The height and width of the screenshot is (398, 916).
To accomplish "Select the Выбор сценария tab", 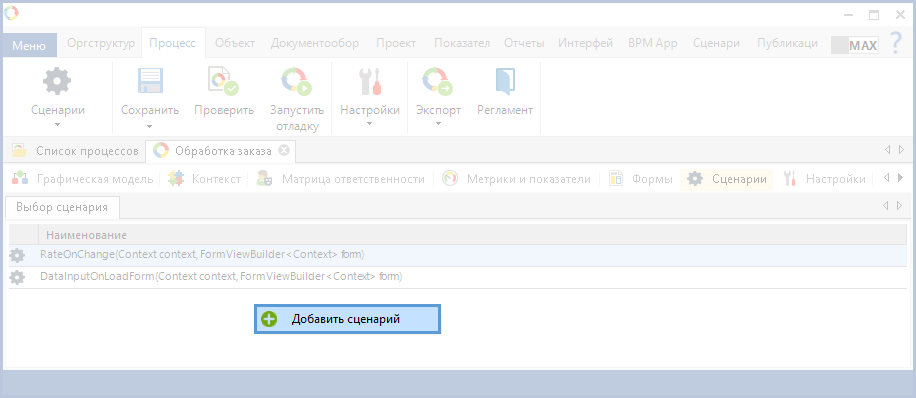I will (x=62, y=207).
